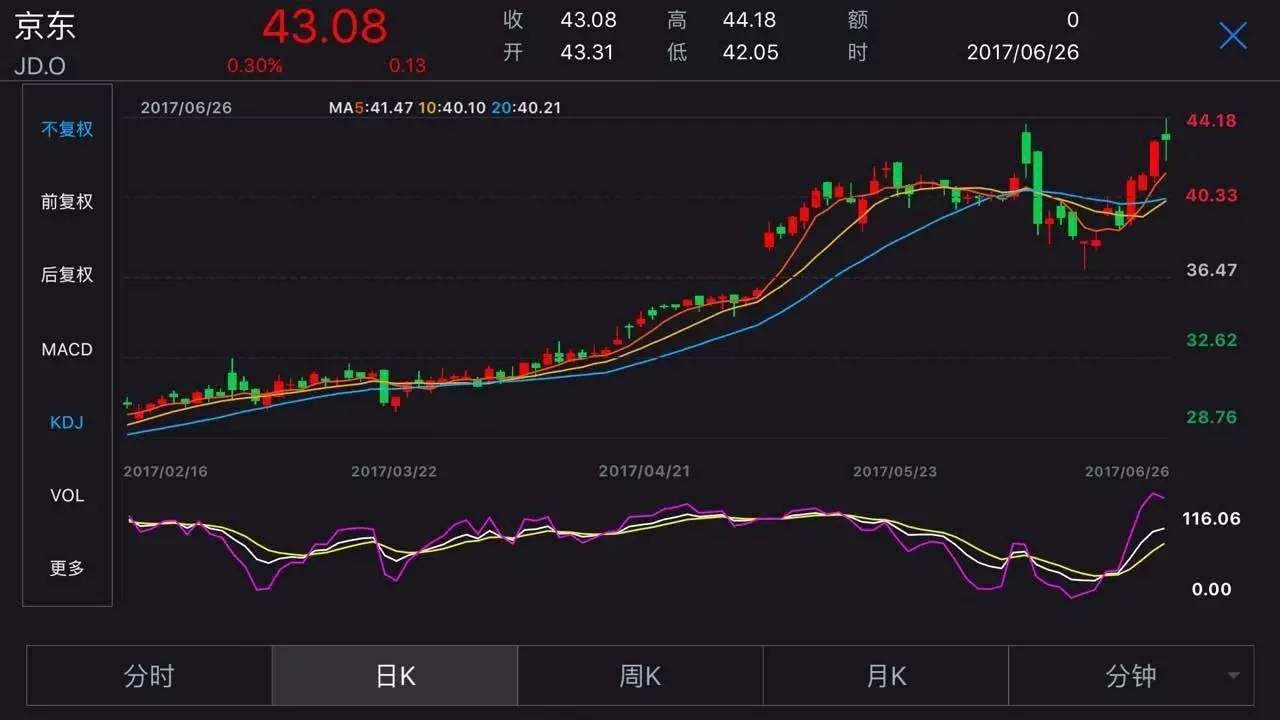Click the 京东 stock name
The image size is (1280, 720).
click(44, 26)
